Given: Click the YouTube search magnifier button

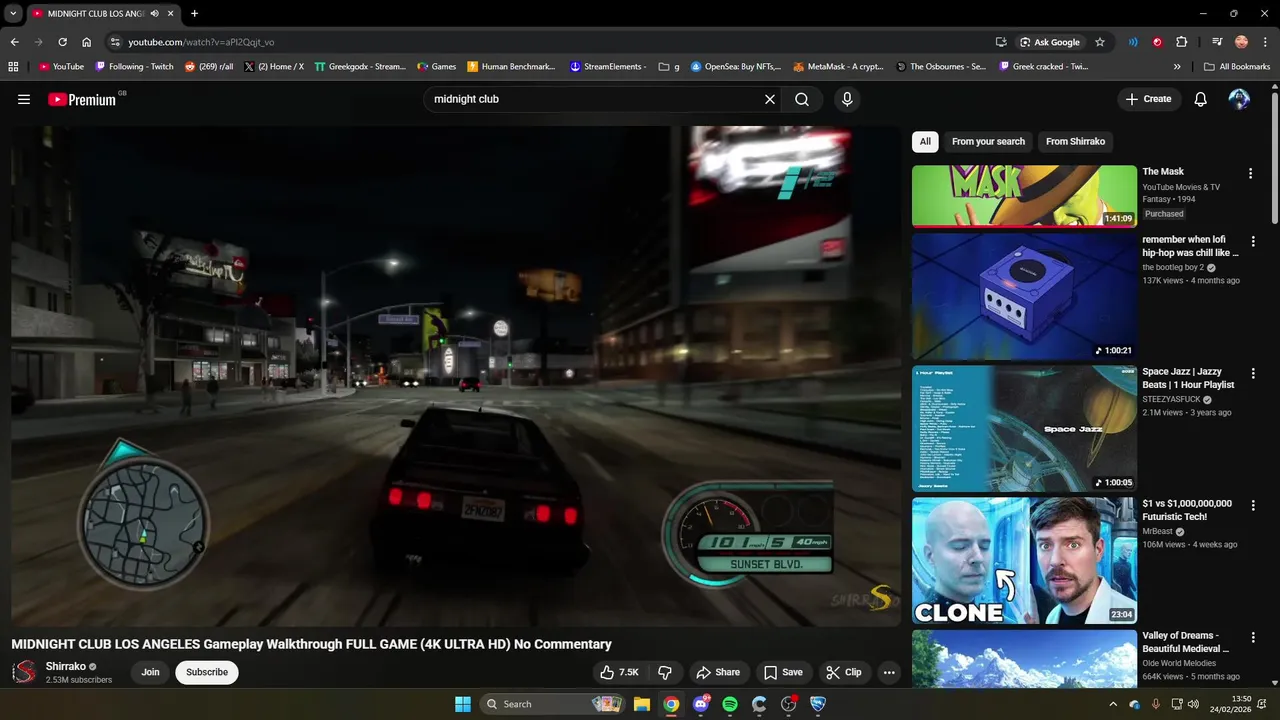Looking at the screenshot, I should tap(802, 99).
